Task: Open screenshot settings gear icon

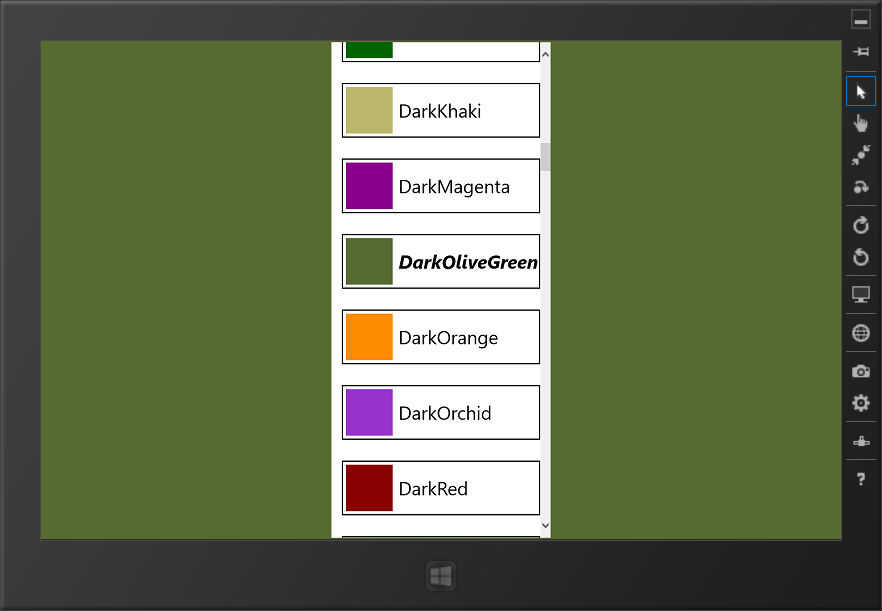Action: click(x=861, y=403)
